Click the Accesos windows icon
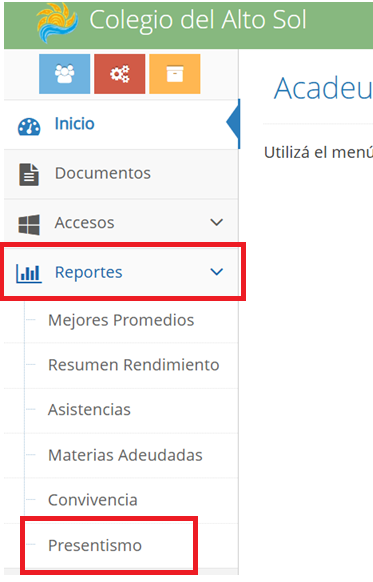 pos(29,224)
